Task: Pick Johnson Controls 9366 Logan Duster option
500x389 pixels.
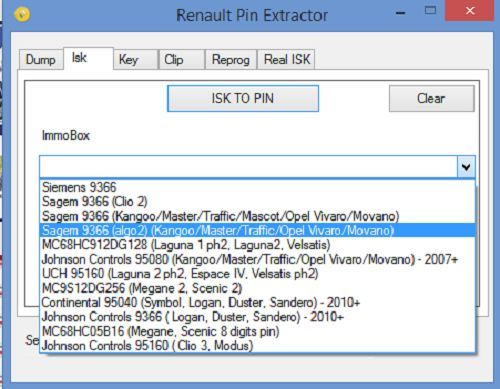Action: [257, 317]
